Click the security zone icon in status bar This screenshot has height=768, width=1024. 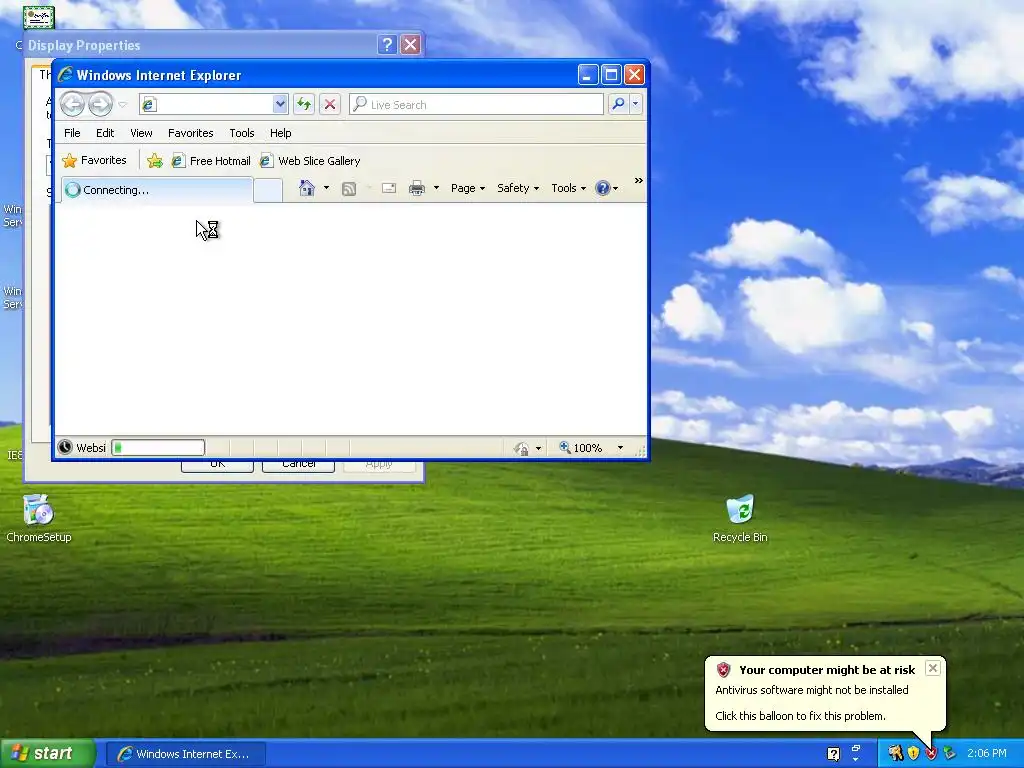[x=521, y=448]
